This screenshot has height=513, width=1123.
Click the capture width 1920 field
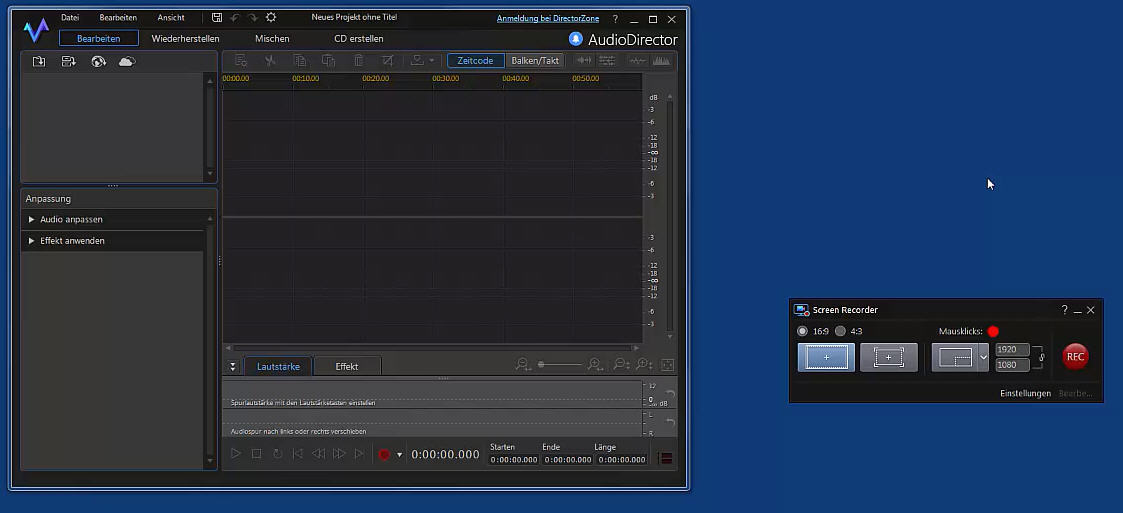(1012, 350)
